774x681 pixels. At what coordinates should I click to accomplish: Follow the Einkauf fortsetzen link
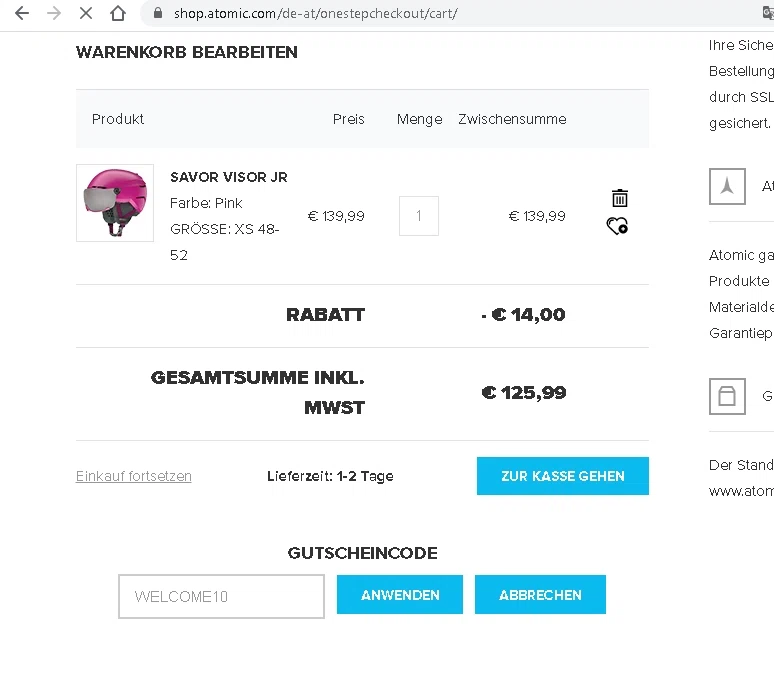coord(134,476)
